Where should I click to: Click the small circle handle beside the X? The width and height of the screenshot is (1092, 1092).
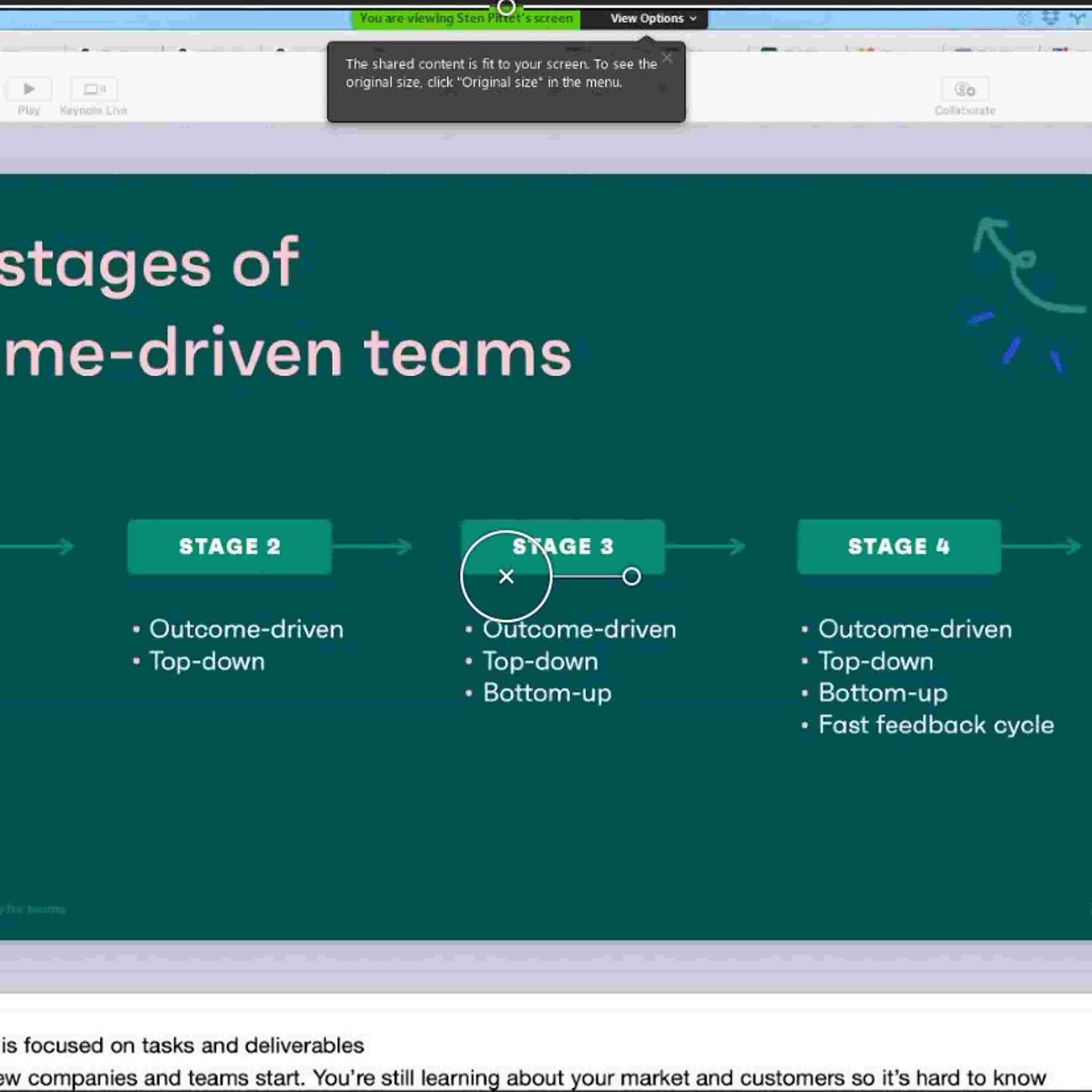(x=631, y=577)
